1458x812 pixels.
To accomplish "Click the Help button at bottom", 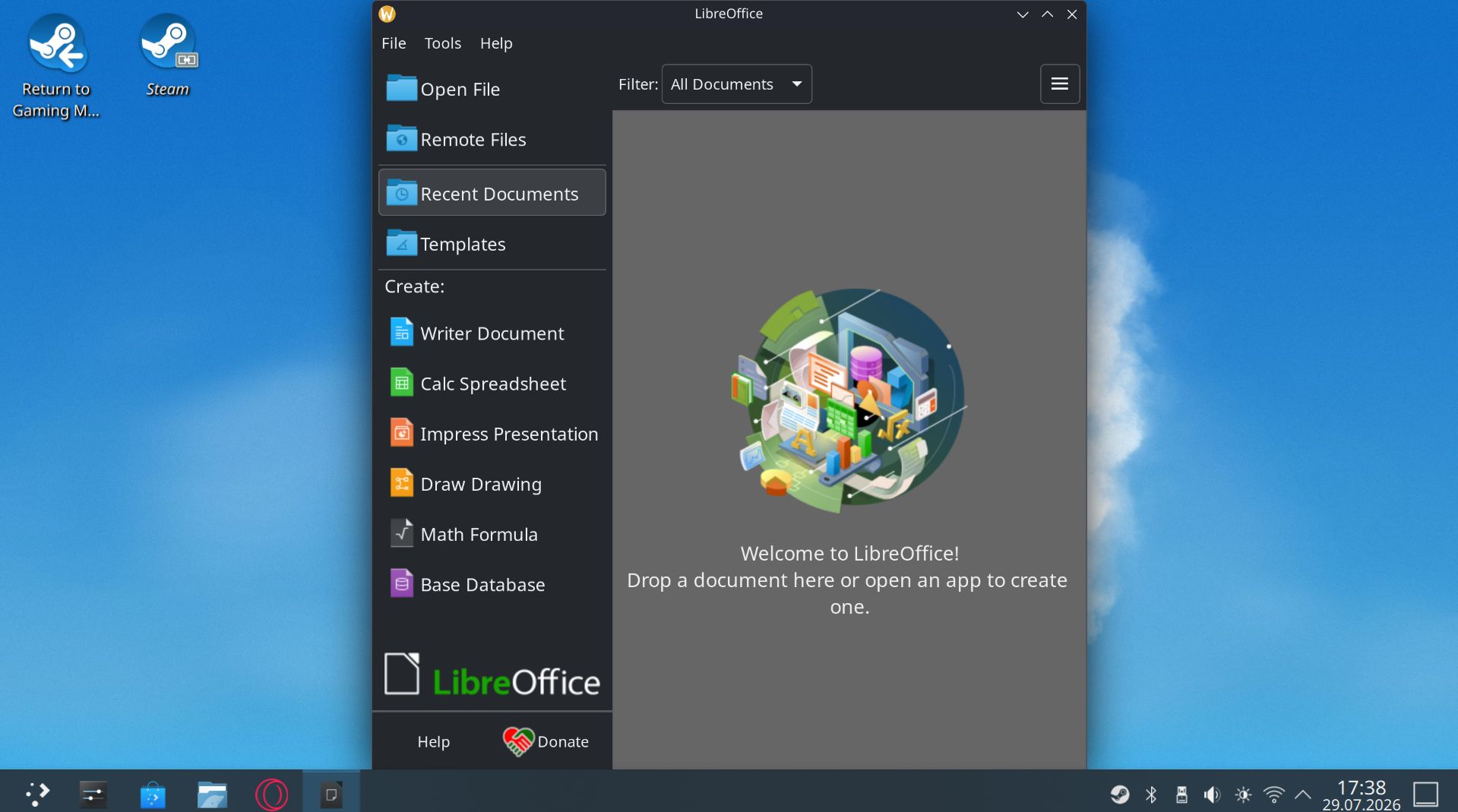I will click(433, 741).
